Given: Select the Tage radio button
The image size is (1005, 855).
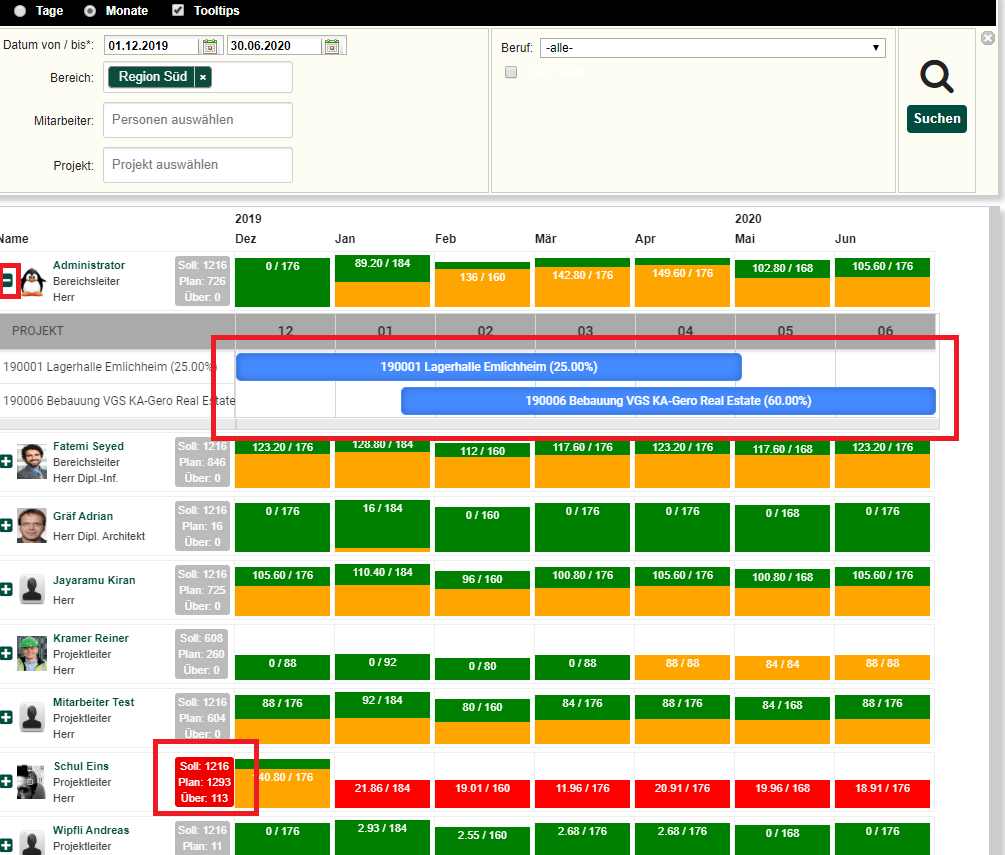Looking at the screenshot, I should [x=20, y=11].
